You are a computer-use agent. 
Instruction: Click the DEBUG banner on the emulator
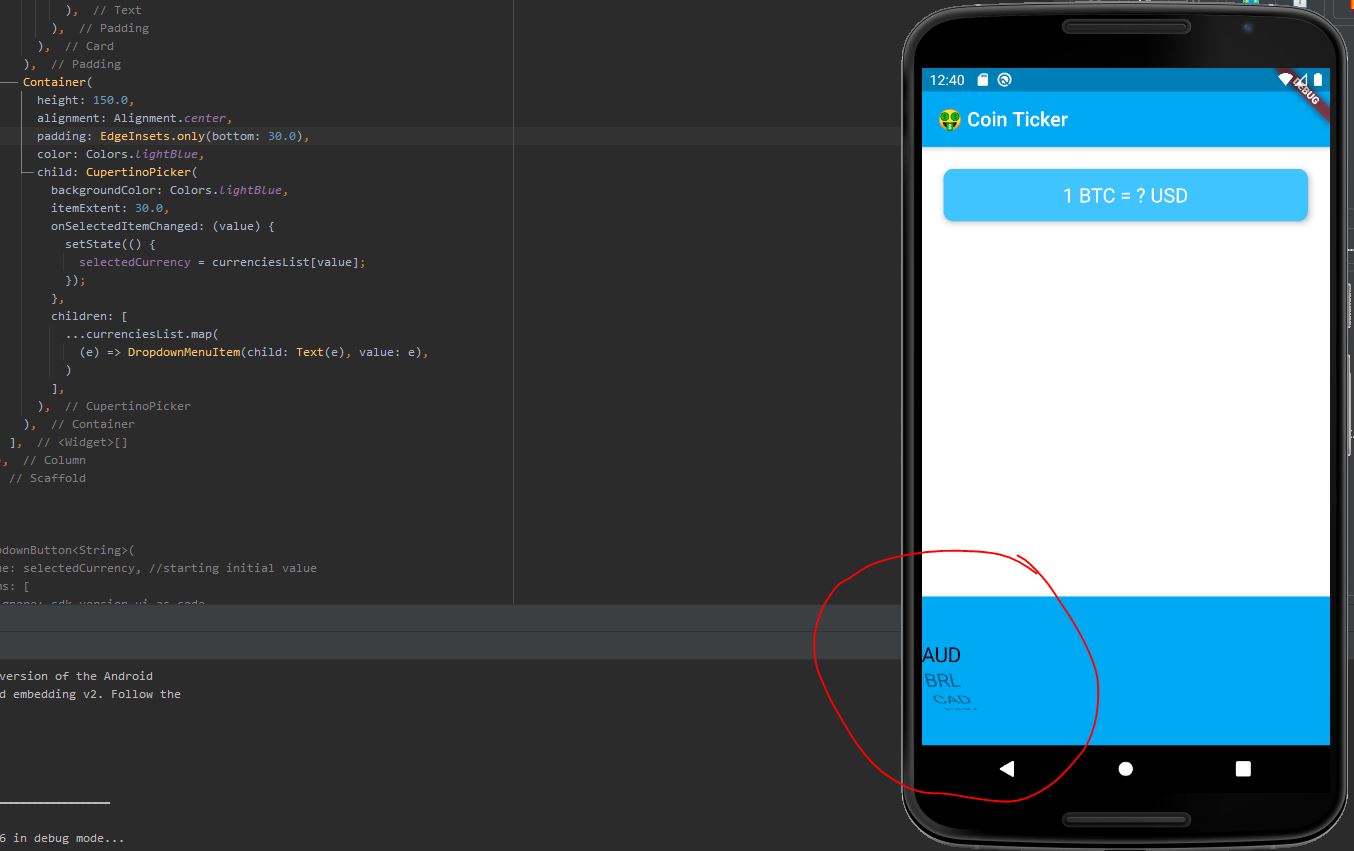(1305, 93)
